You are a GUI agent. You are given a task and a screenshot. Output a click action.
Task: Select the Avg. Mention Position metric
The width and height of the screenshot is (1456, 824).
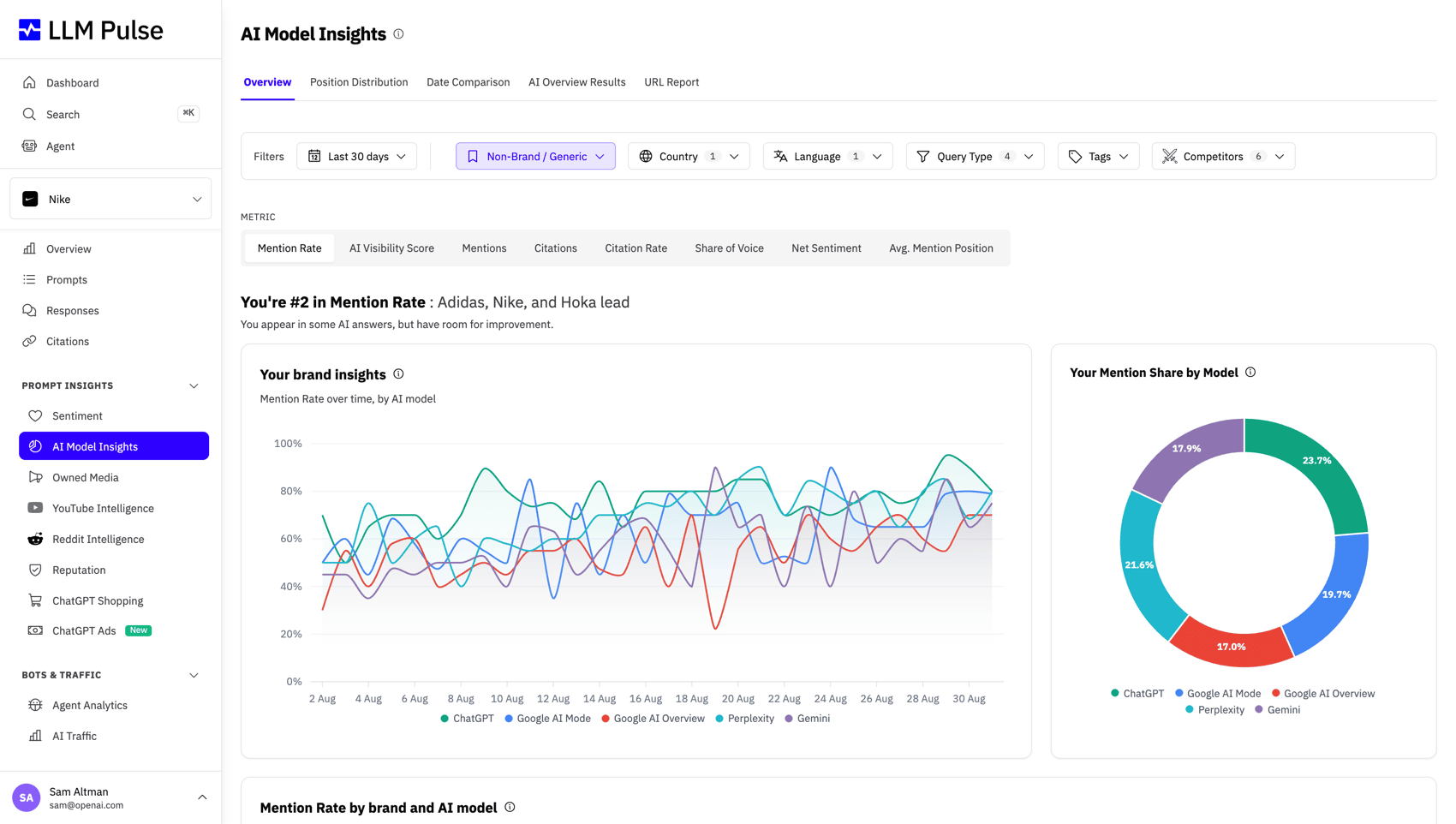coord(940,248)
